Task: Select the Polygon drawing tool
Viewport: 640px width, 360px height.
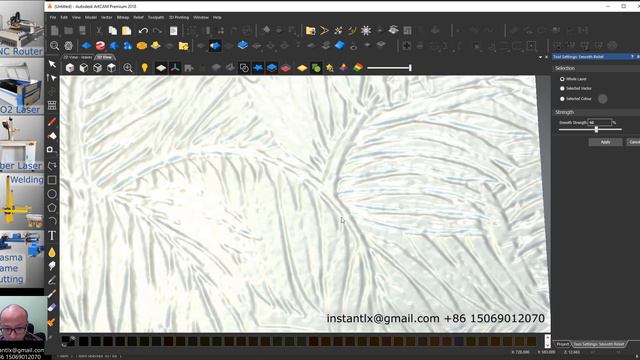Action: pyautogui.click(x=52, y=208)
